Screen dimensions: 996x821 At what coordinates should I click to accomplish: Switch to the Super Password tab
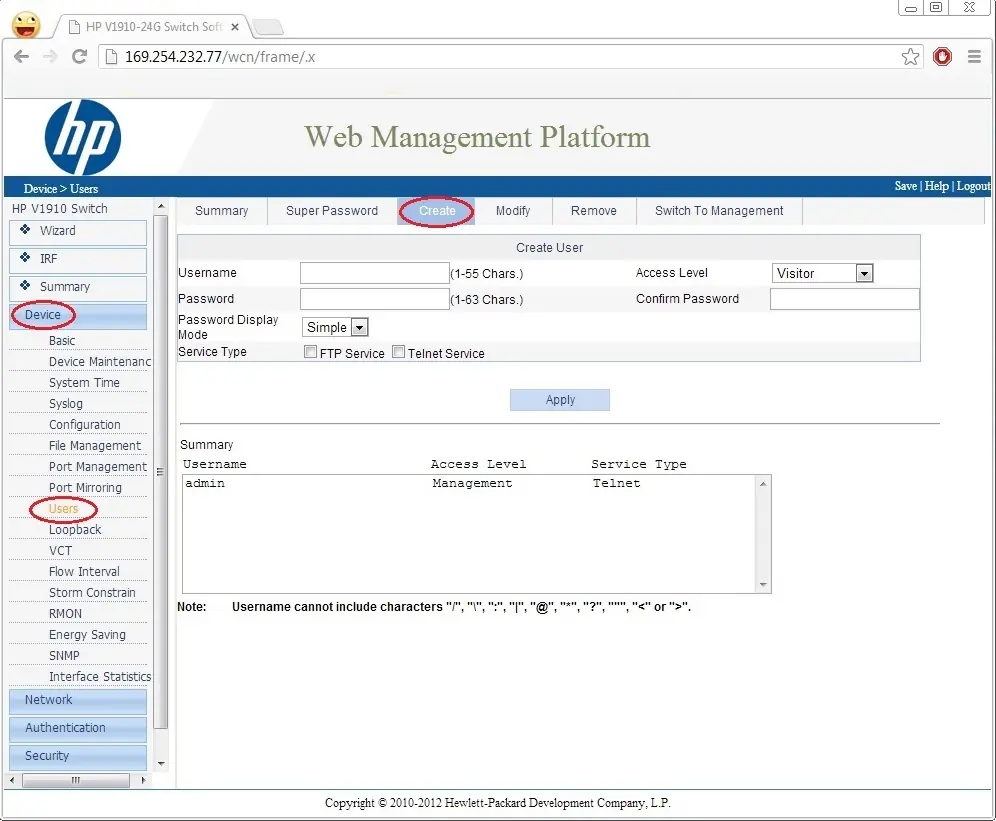coord(332,211)
